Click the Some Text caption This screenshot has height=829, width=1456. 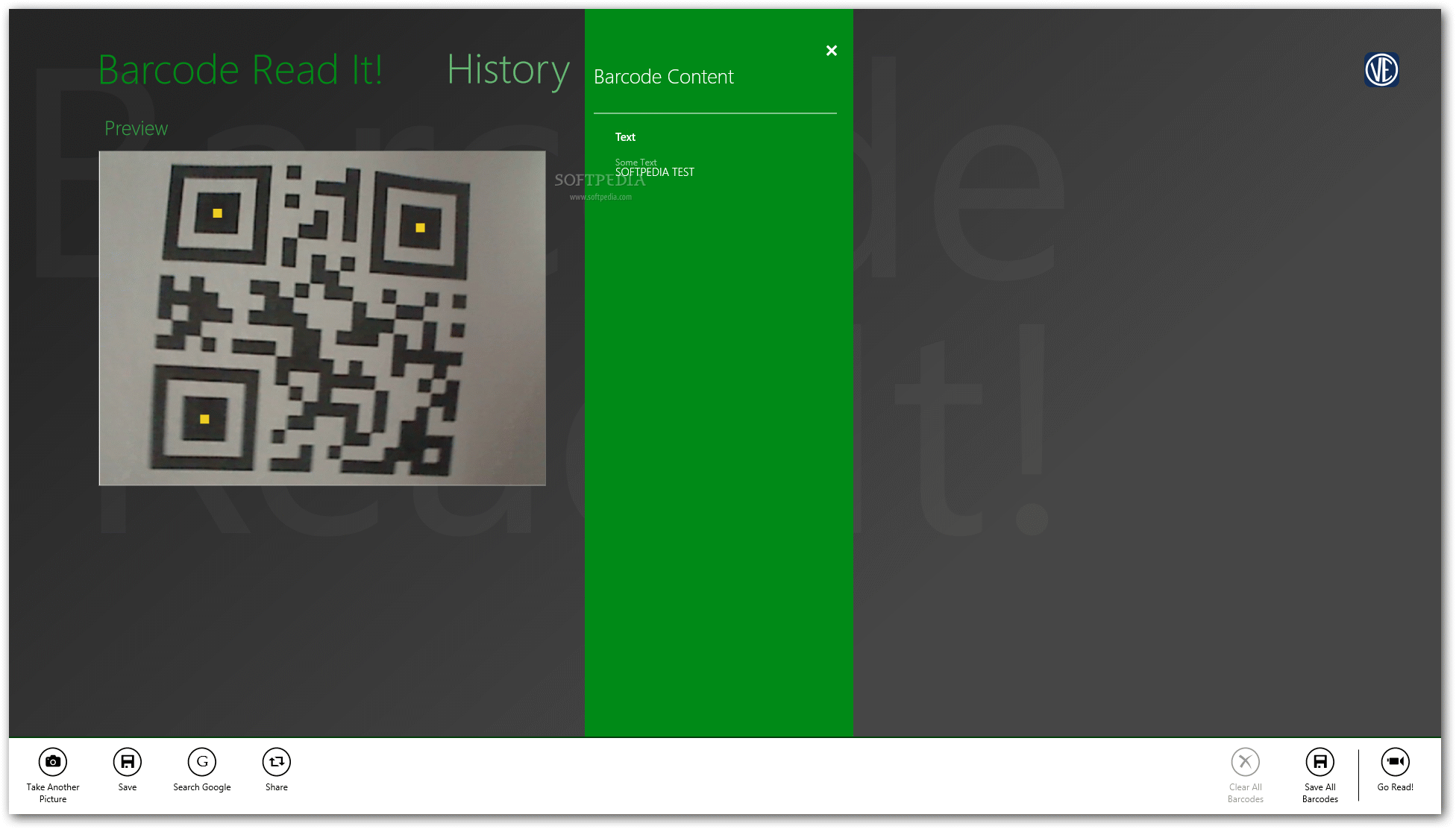(636, 162)
